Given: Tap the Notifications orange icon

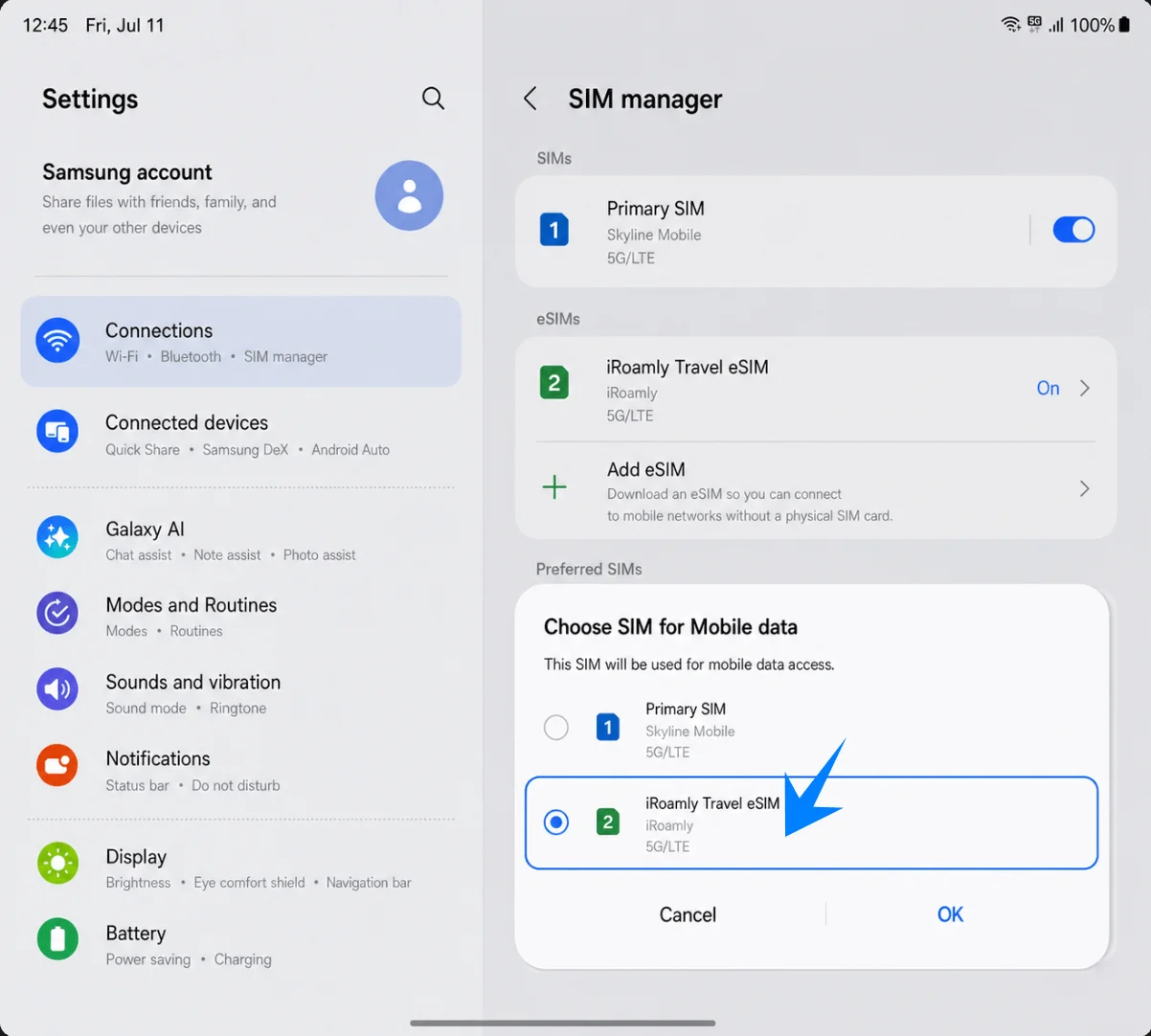Looking at the screenshot, I should coord(57,766).
